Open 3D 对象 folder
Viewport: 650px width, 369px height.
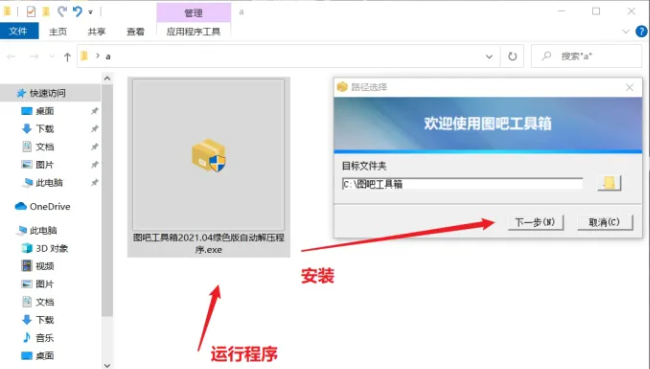click(x=51, y=248)
